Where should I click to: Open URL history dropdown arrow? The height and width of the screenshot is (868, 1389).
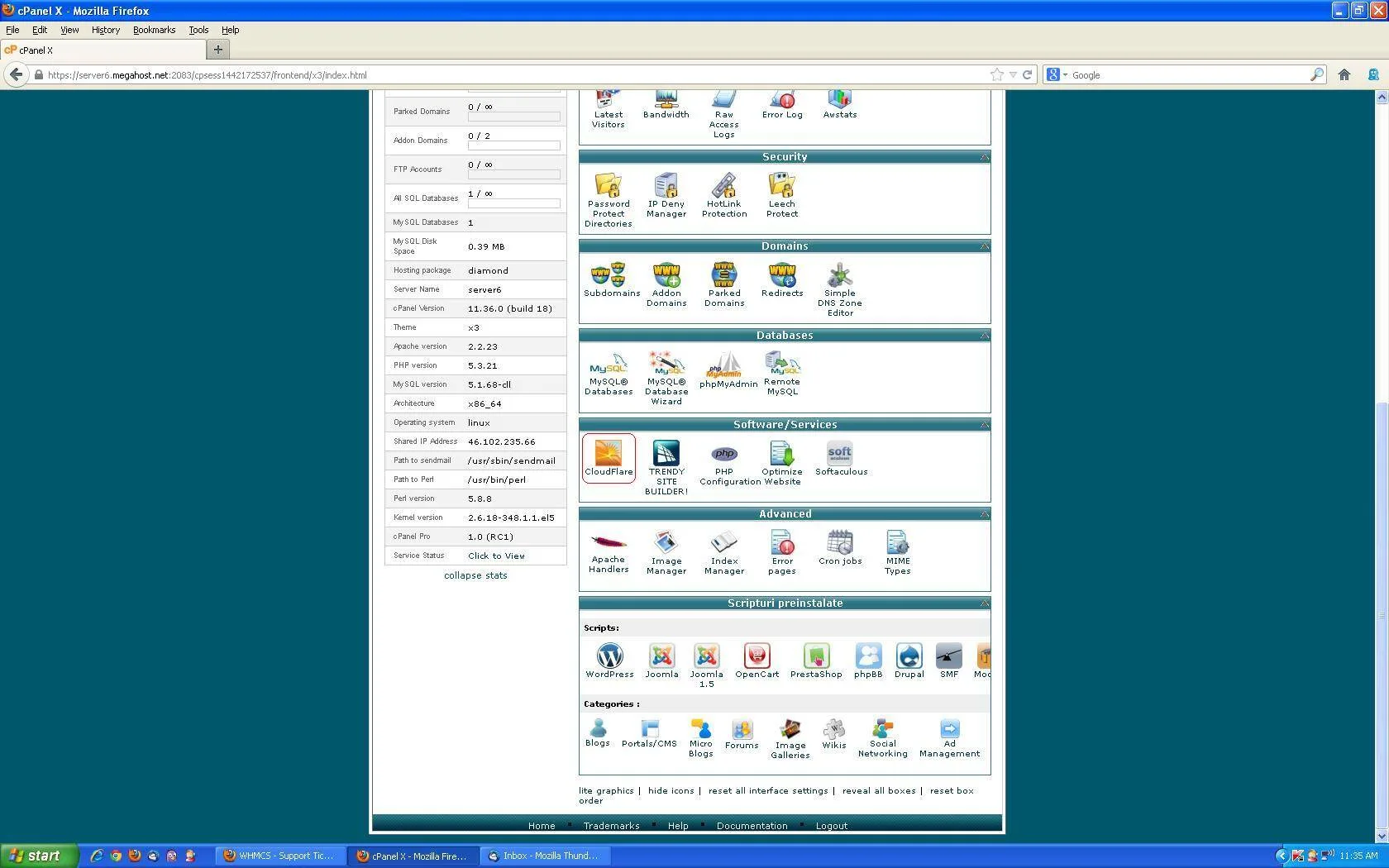click(1013, 74)
